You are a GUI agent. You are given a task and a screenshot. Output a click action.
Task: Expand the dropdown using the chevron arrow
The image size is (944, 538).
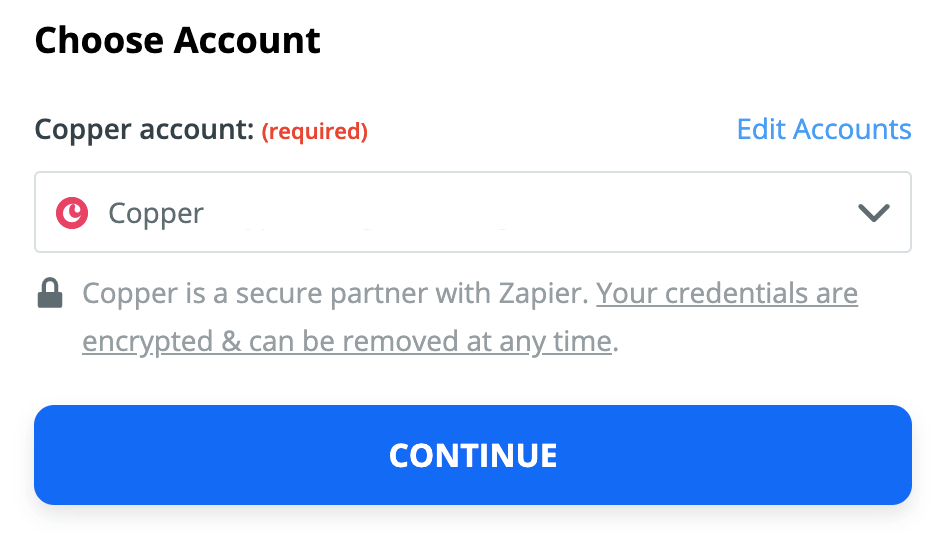click(874, 212)
